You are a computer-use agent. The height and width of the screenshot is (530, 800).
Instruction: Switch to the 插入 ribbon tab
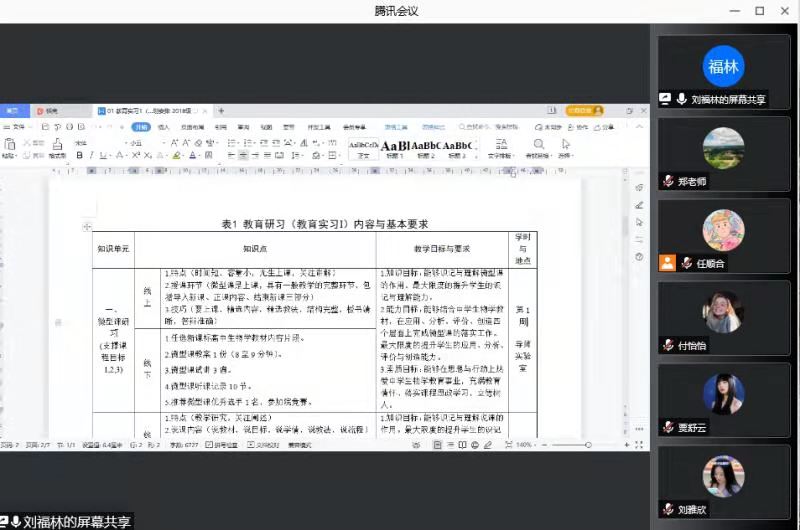(x=165, y=128)
